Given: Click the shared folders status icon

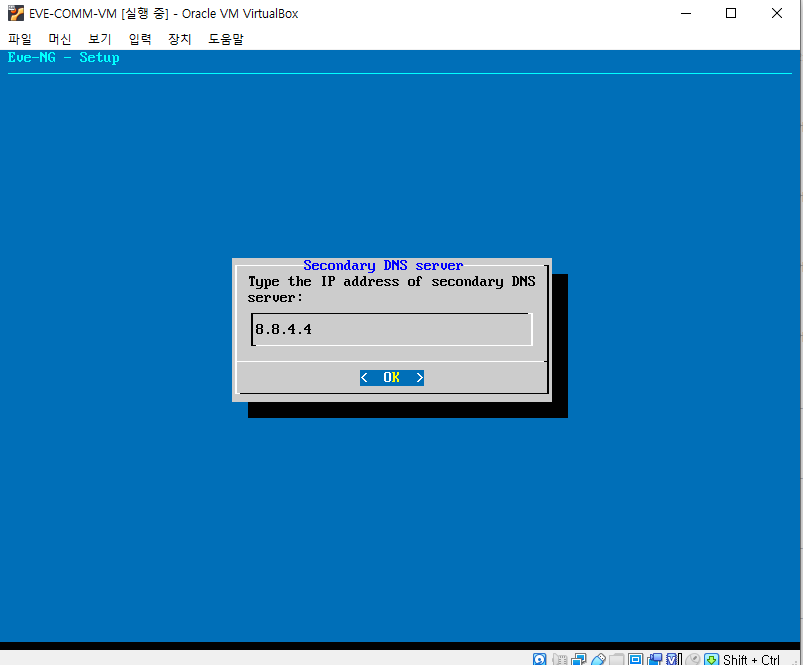Looking at the screenshot, I should [617, 659].
